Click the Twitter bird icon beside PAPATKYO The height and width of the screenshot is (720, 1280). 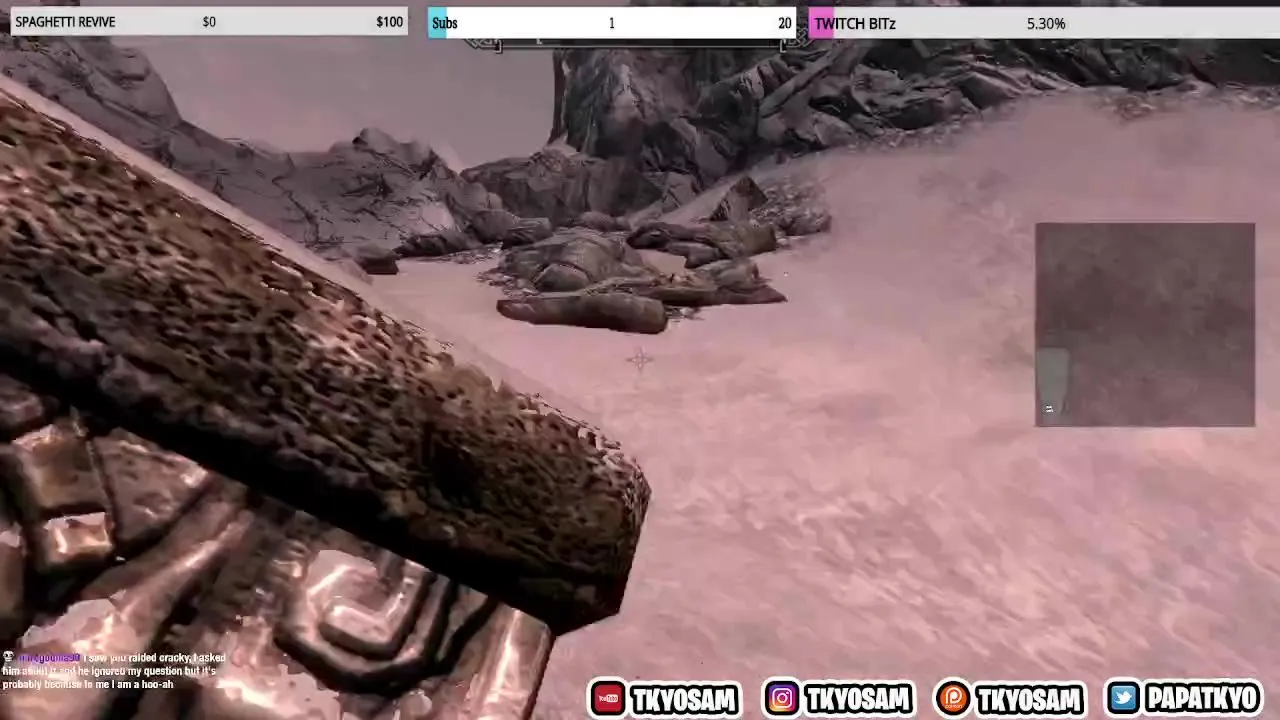click(x=1124, y=698)
